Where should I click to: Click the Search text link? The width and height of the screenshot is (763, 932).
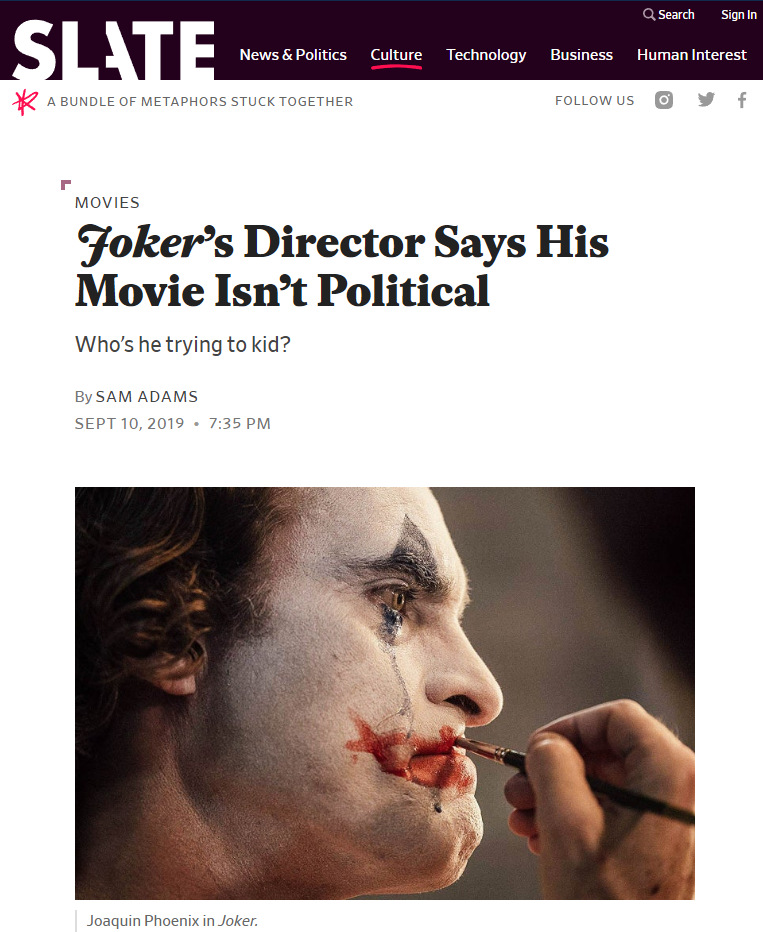[676, 15]
